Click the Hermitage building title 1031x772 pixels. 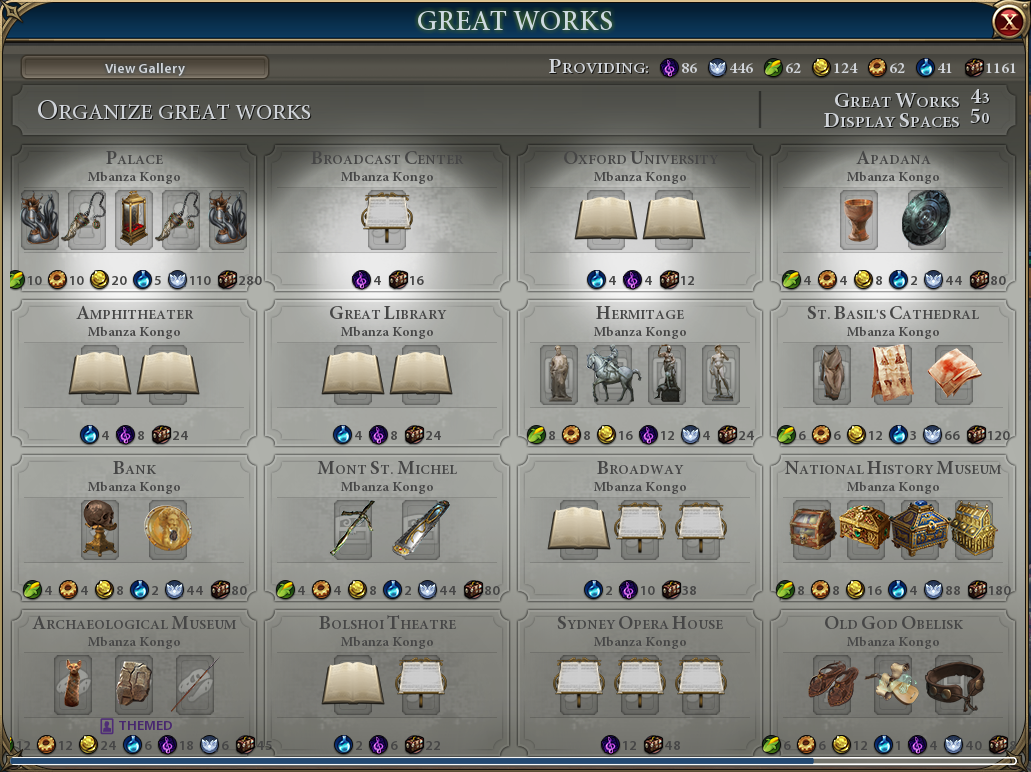point(640,313)
